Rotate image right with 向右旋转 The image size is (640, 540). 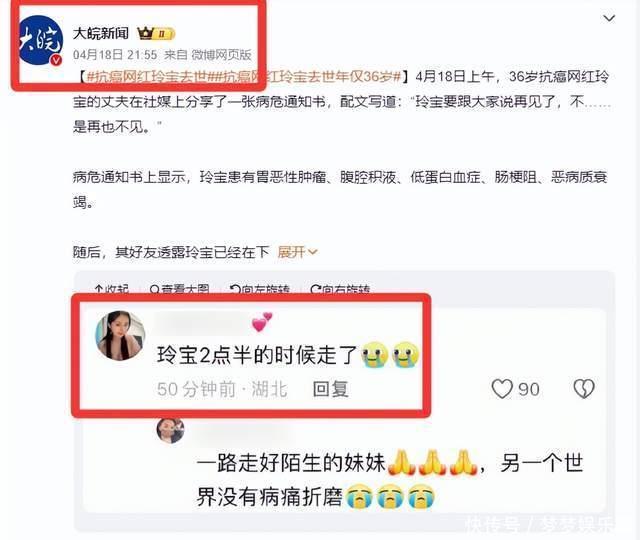(x=340, y=289)
